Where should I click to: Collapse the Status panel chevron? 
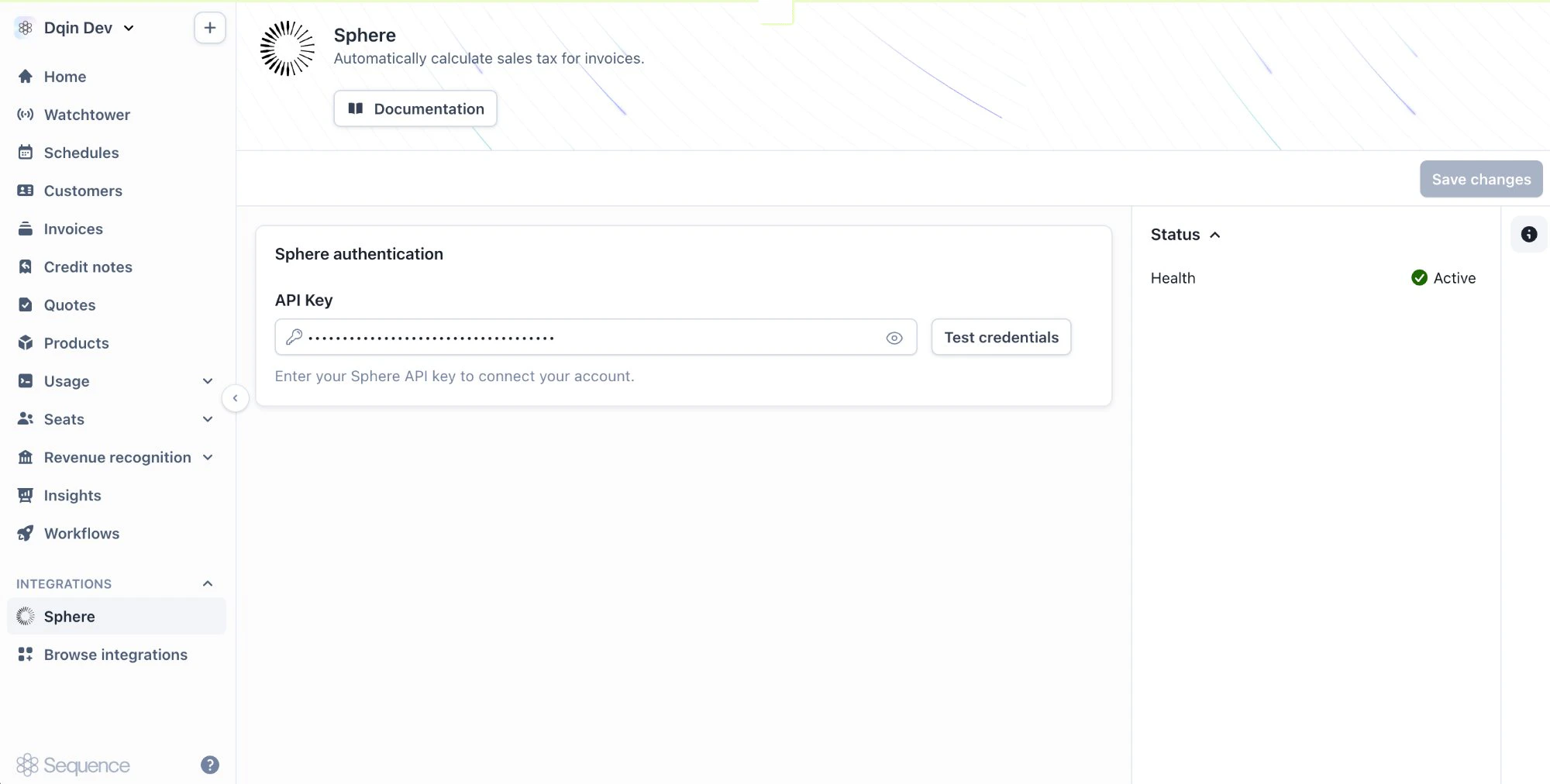(1214, 235)
